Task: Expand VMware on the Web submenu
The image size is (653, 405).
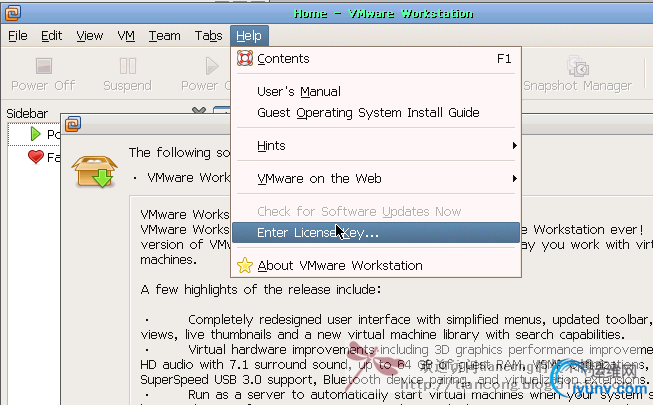Action: [376, 179]
